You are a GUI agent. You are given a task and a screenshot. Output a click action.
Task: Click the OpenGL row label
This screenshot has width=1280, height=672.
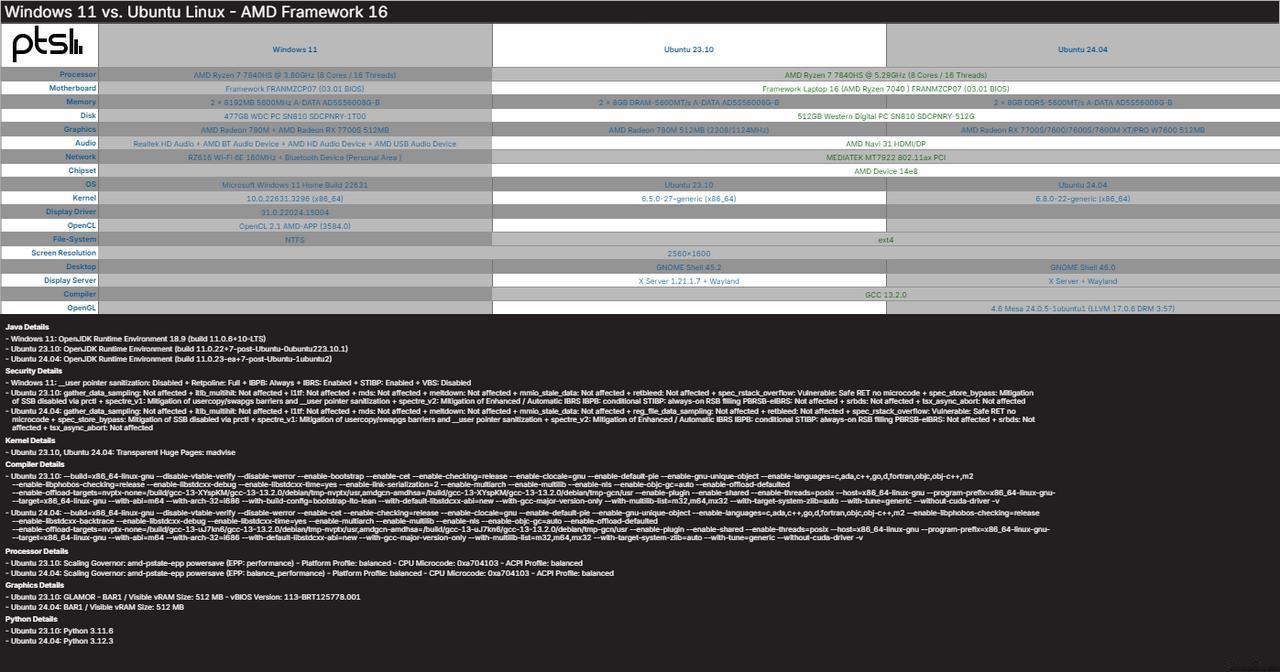click(x=82, y=308)
